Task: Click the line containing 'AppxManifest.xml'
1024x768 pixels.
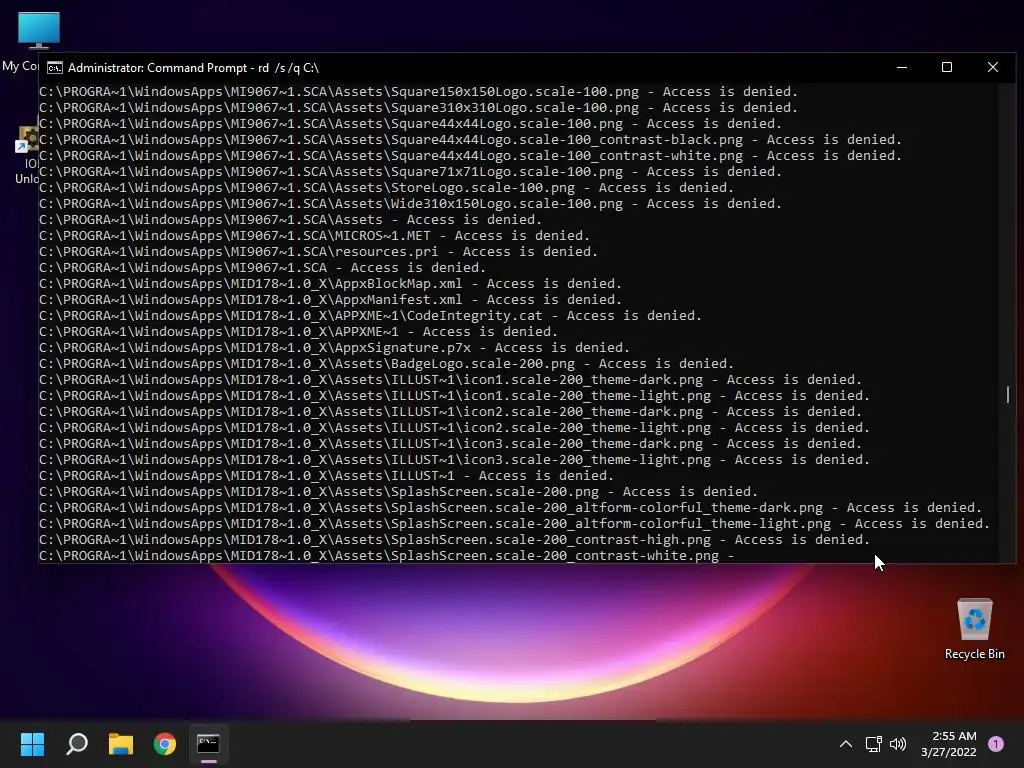Action: click(330, 300)
